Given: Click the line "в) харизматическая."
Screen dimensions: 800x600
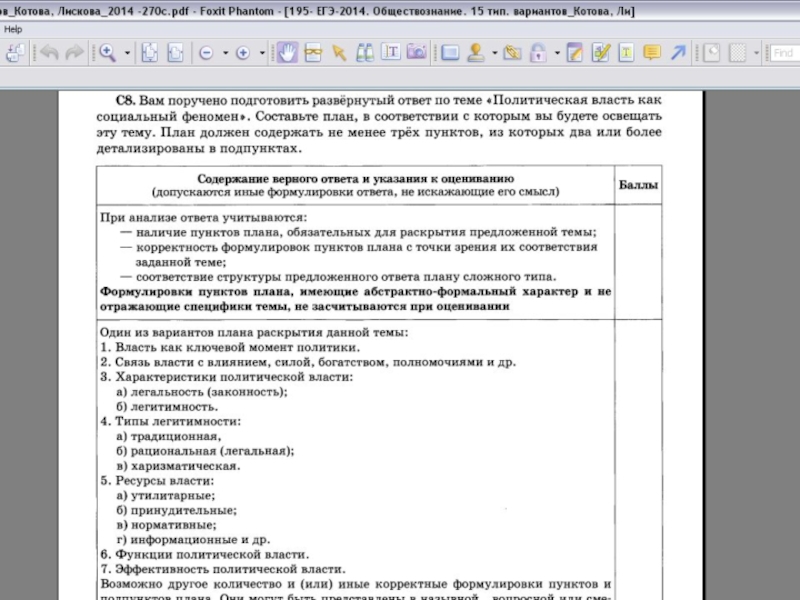Looking at the screenshot, I should pos(178,466).
